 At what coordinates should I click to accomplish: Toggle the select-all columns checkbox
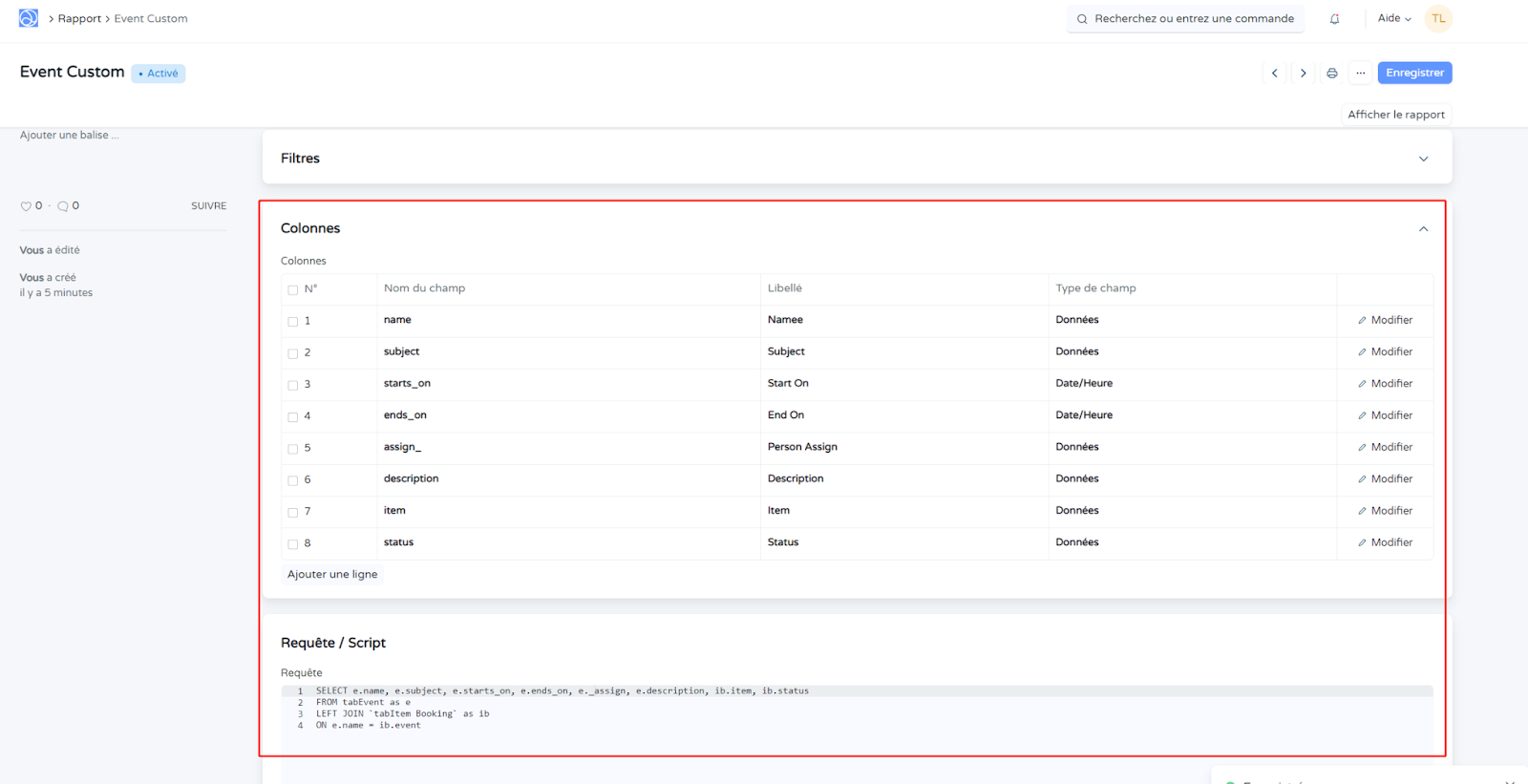(x=293, y=289)
